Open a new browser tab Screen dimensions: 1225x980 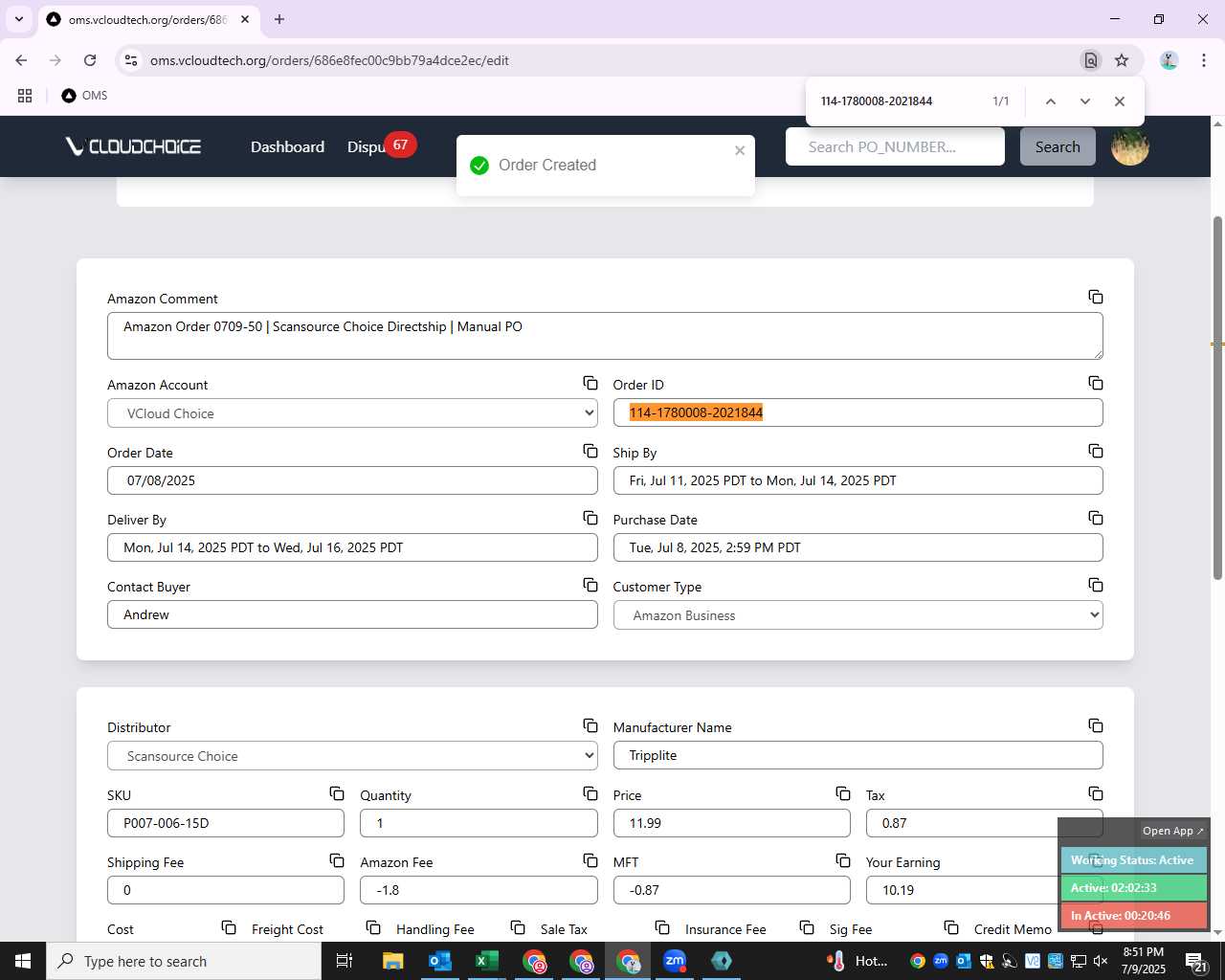(279, 19)
